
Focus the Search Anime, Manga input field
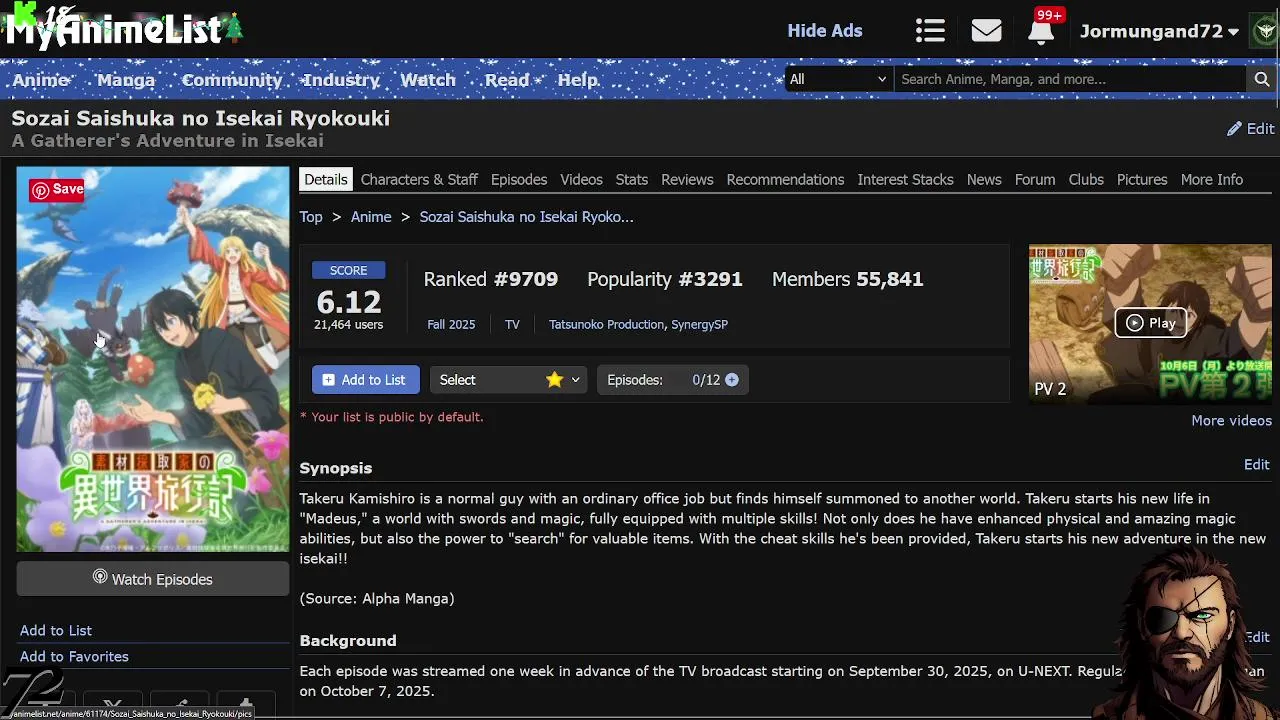(x=1072, y=79)
